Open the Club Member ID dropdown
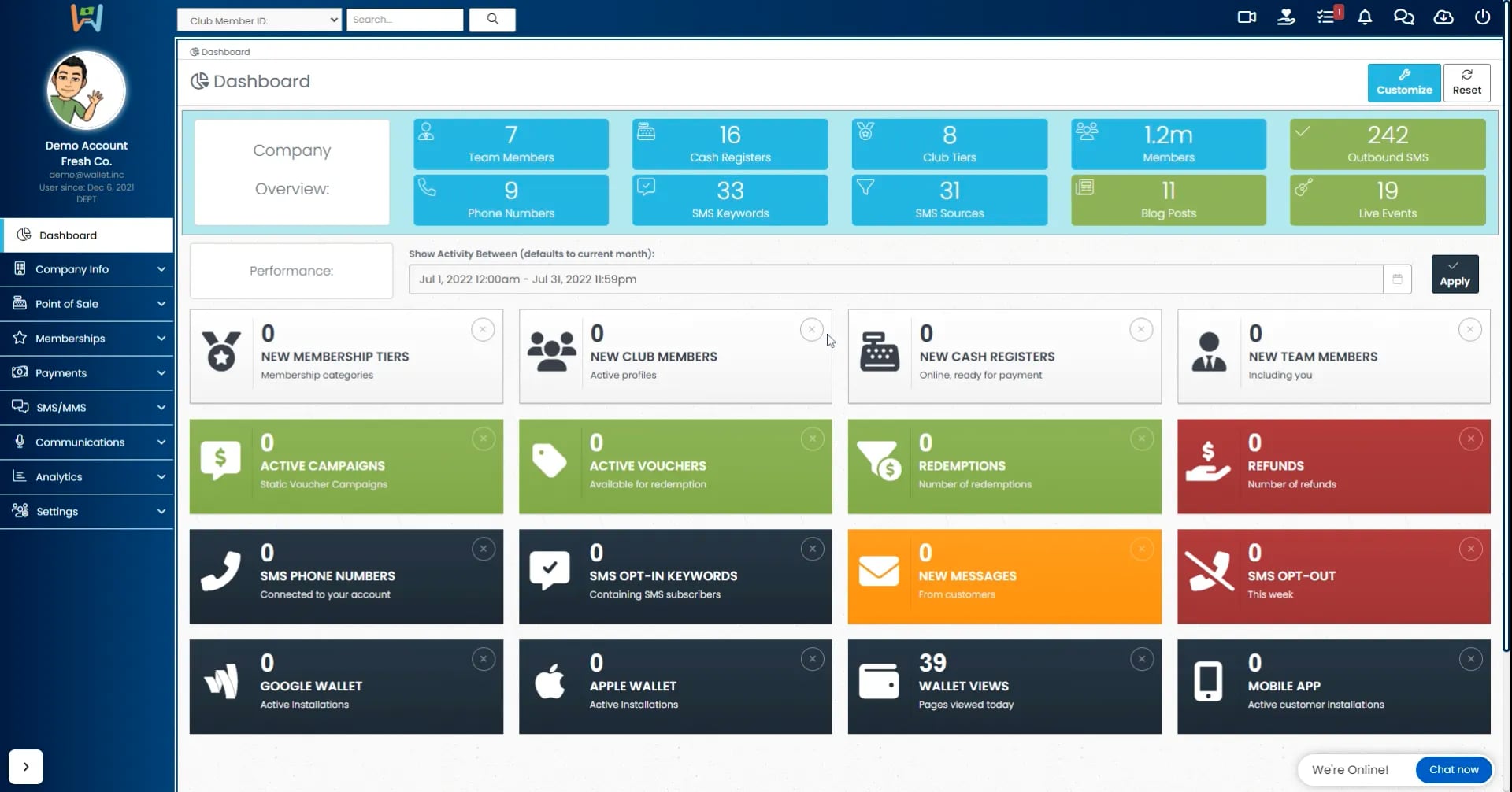 (x=259, y=20)
